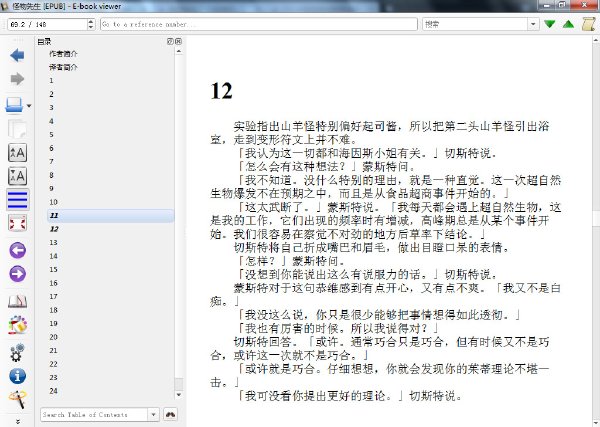Click the binoculars find button

[170, 414]
